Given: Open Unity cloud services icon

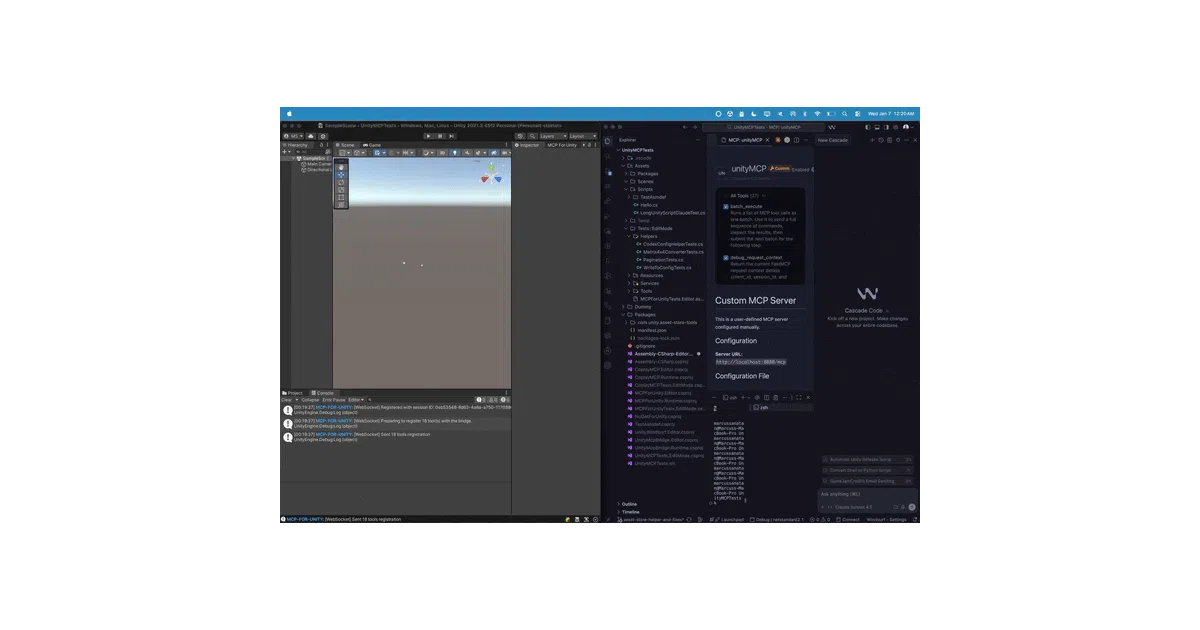Looking at the screenshot, I should click(x=311, y=136).
